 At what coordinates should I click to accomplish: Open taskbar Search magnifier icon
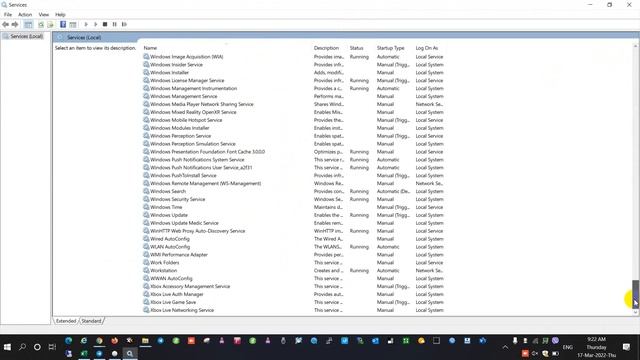click(22, 347)
